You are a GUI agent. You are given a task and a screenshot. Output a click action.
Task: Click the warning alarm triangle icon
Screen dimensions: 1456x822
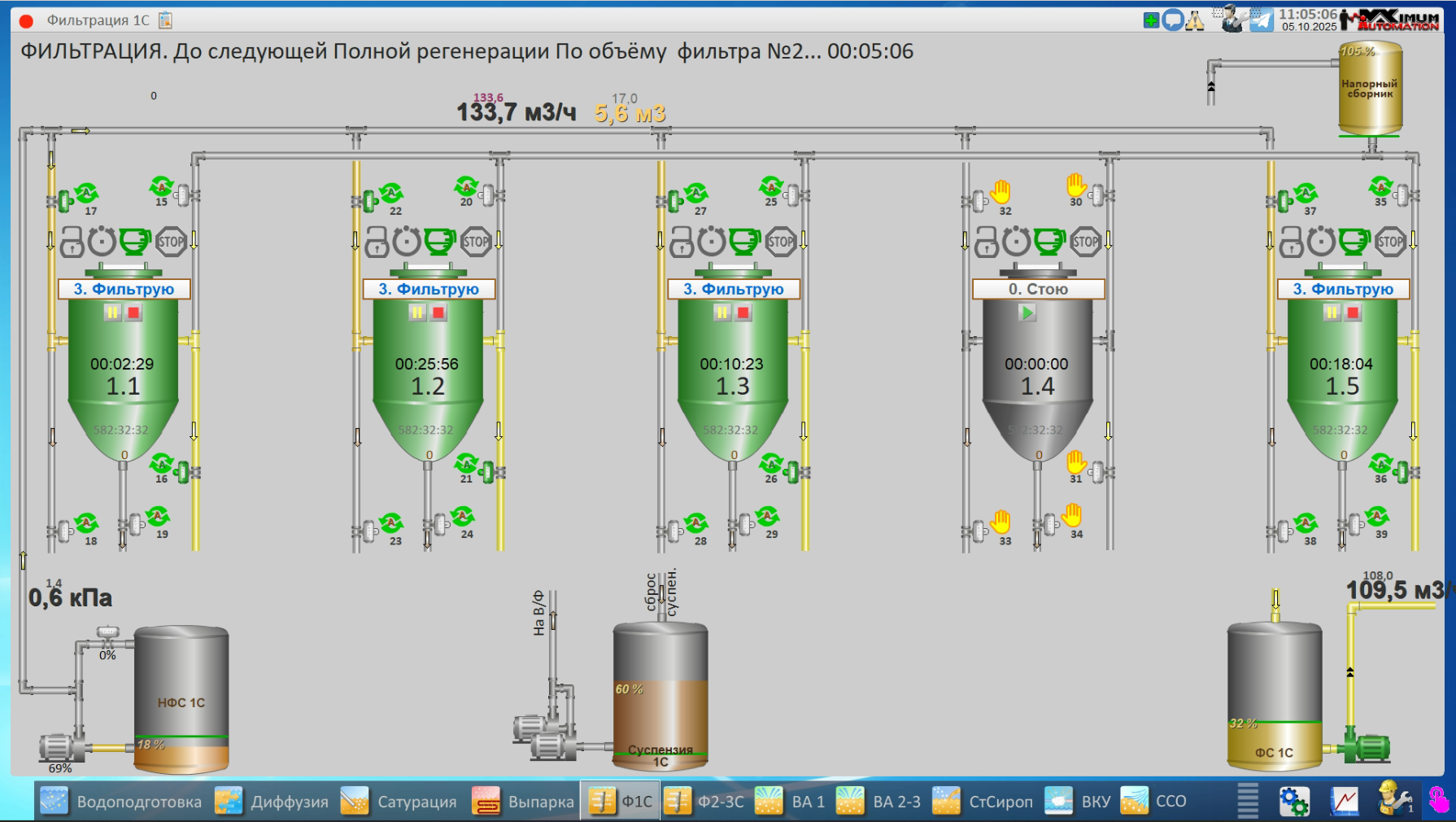1195,20
